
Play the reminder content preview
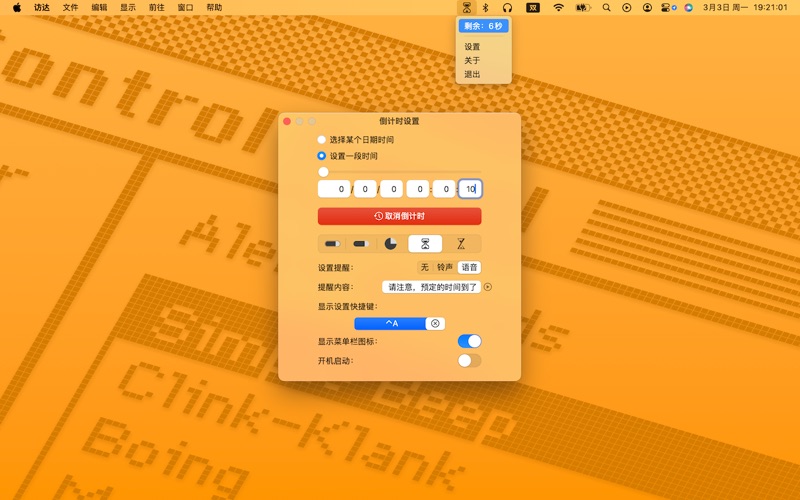tap(488, 287)
